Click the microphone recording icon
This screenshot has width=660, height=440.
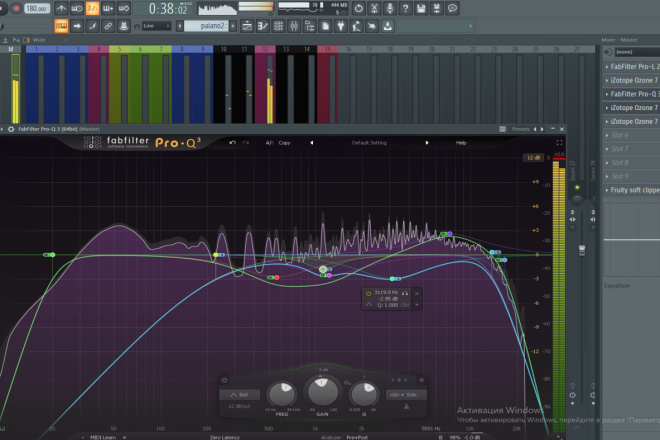click(x=390, y=8)
